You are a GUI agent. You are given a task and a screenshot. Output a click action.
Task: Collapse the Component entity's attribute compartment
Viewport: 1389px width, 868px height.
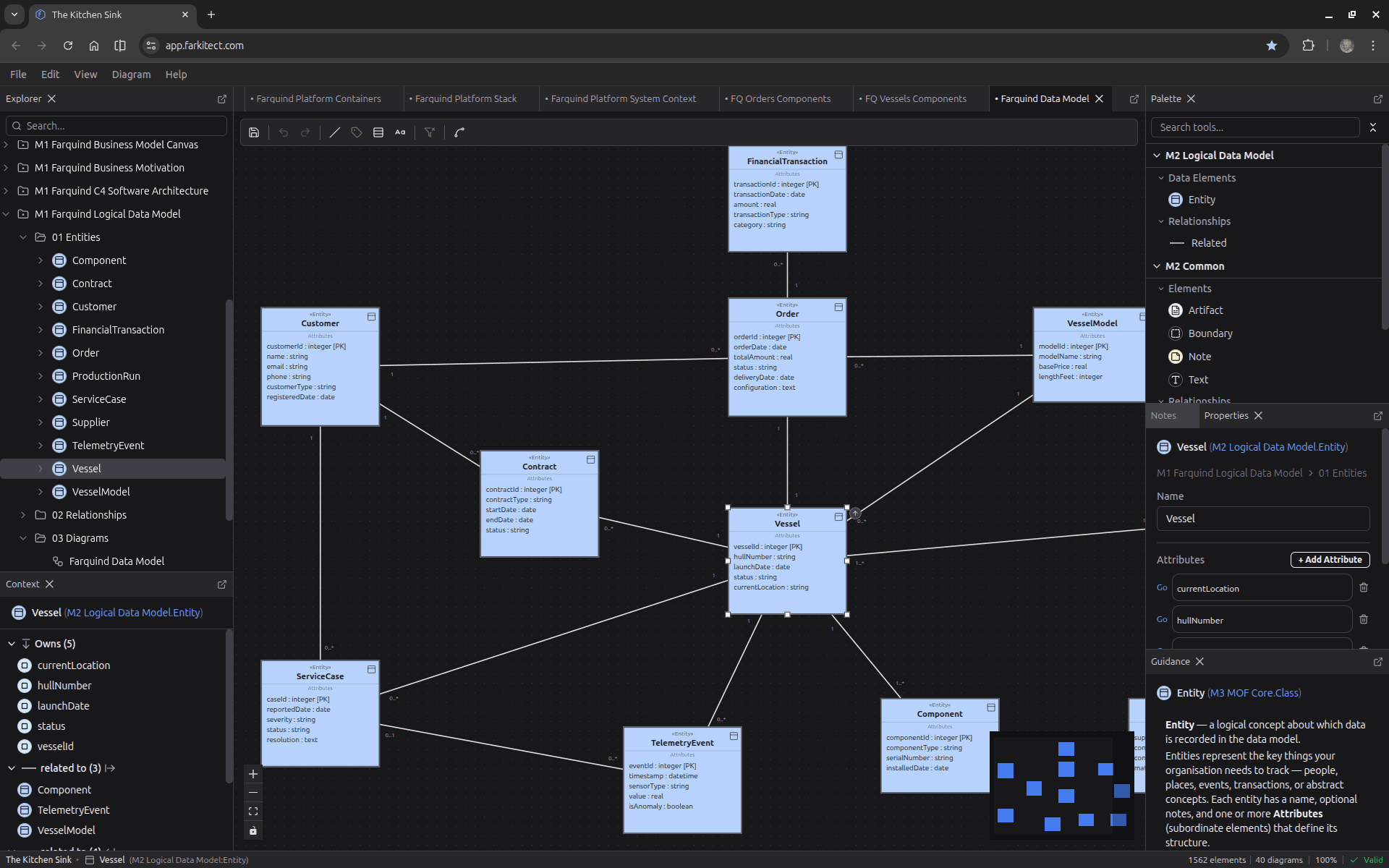991,707
